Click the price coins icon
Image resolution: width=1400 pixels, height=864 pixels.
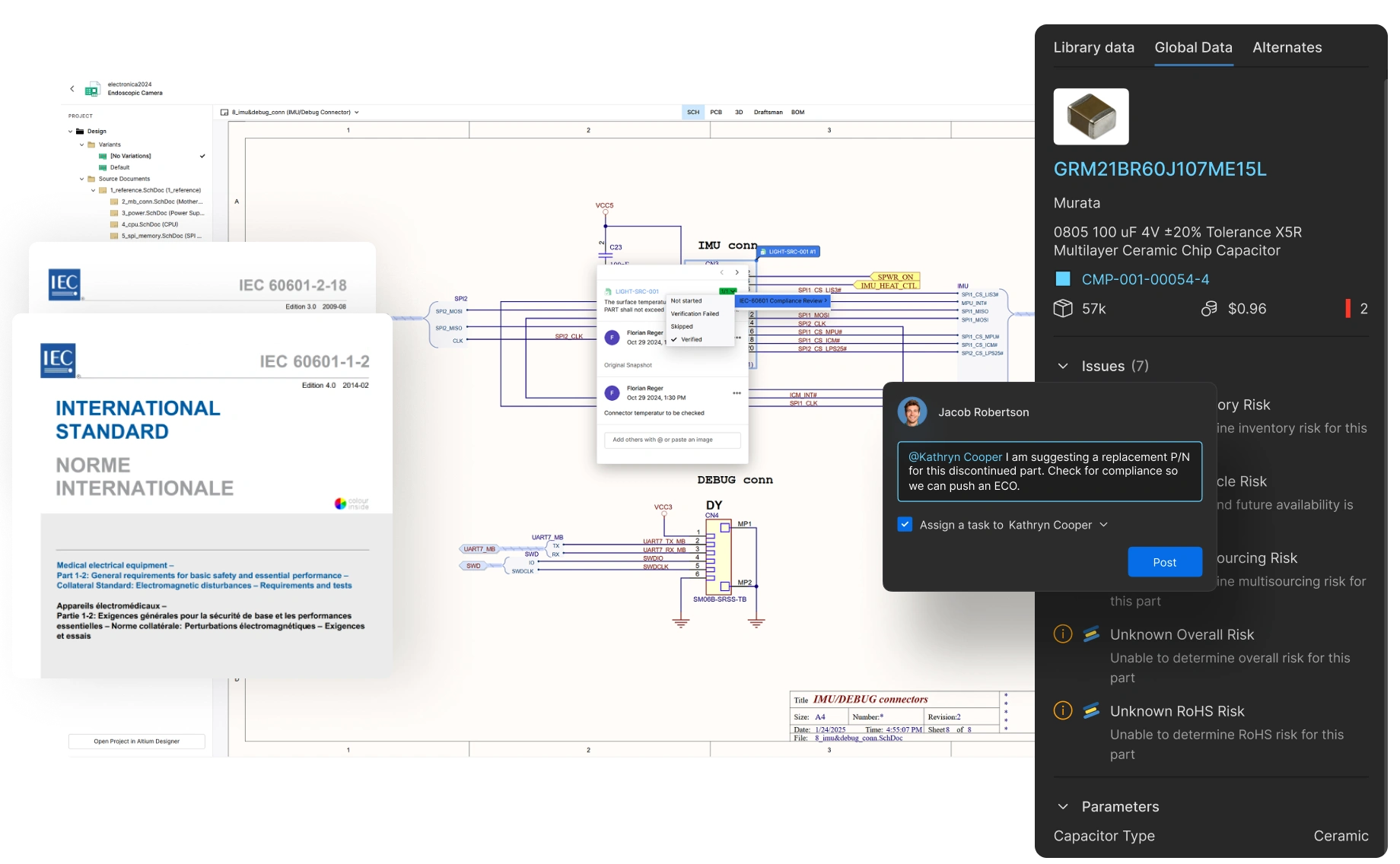(x=1208, y=309)
